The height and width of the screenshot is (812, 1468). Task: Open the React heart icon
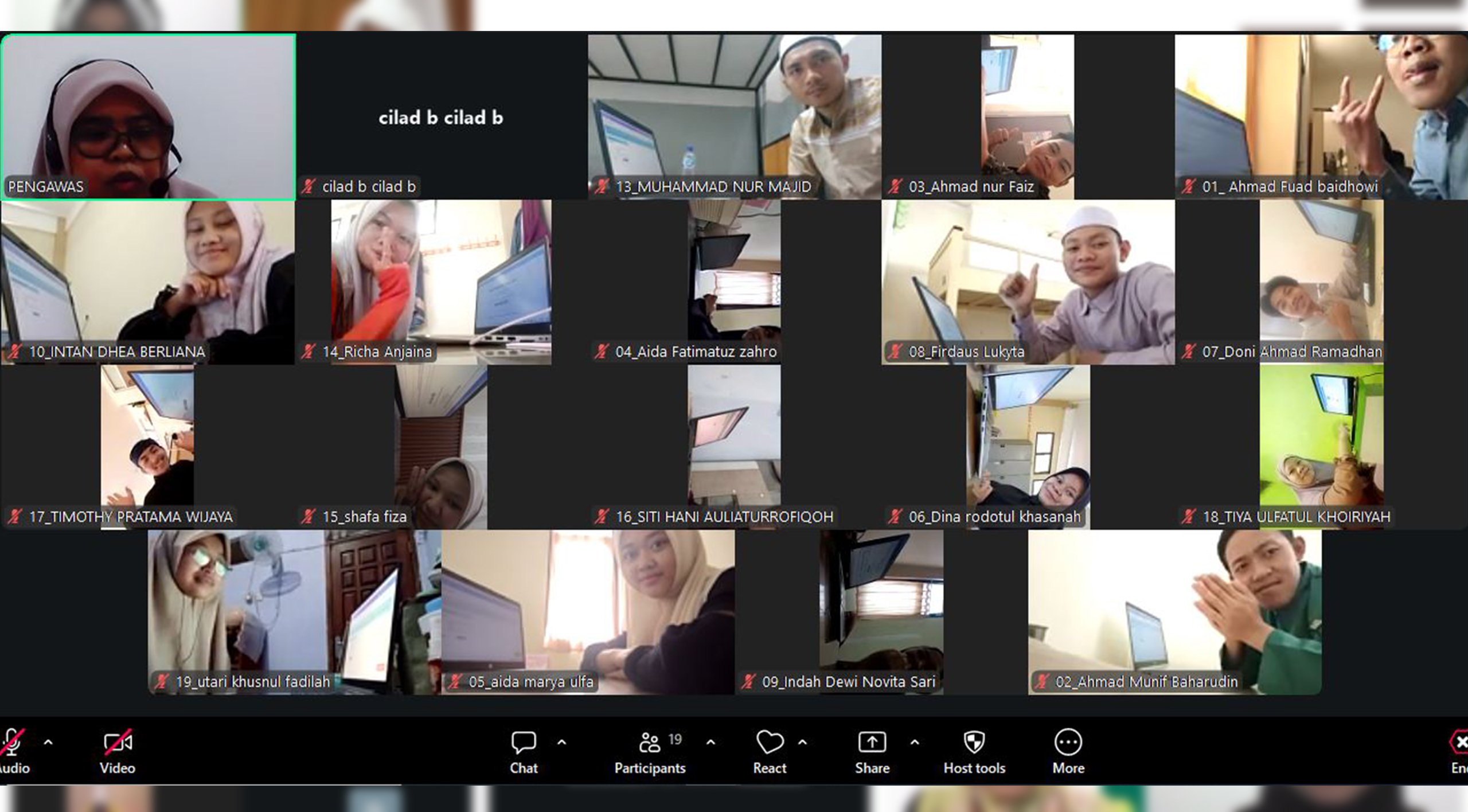pos(770,742)
